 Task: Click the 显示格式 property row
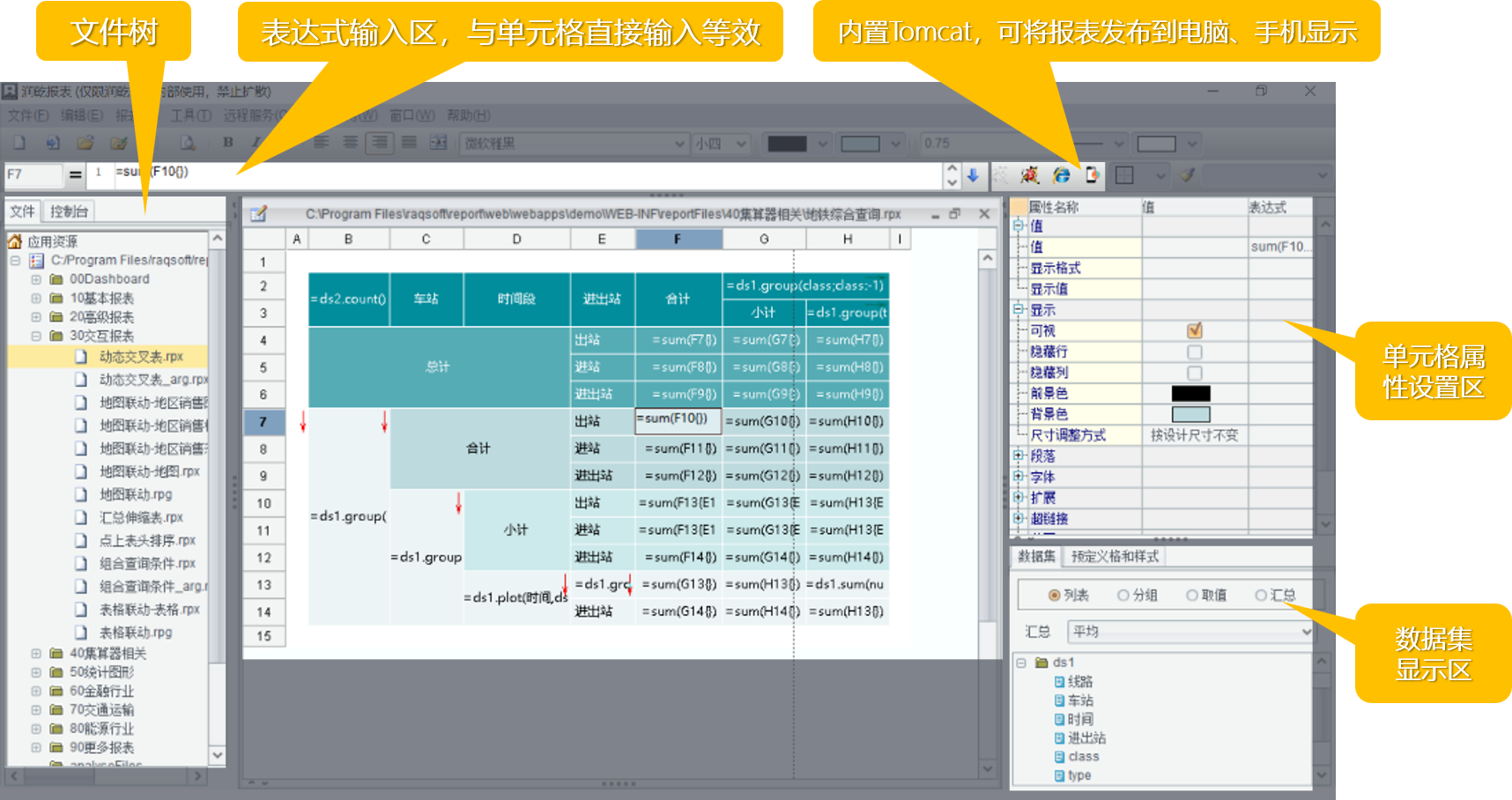pyautogui.click(x=1161, y=268)
